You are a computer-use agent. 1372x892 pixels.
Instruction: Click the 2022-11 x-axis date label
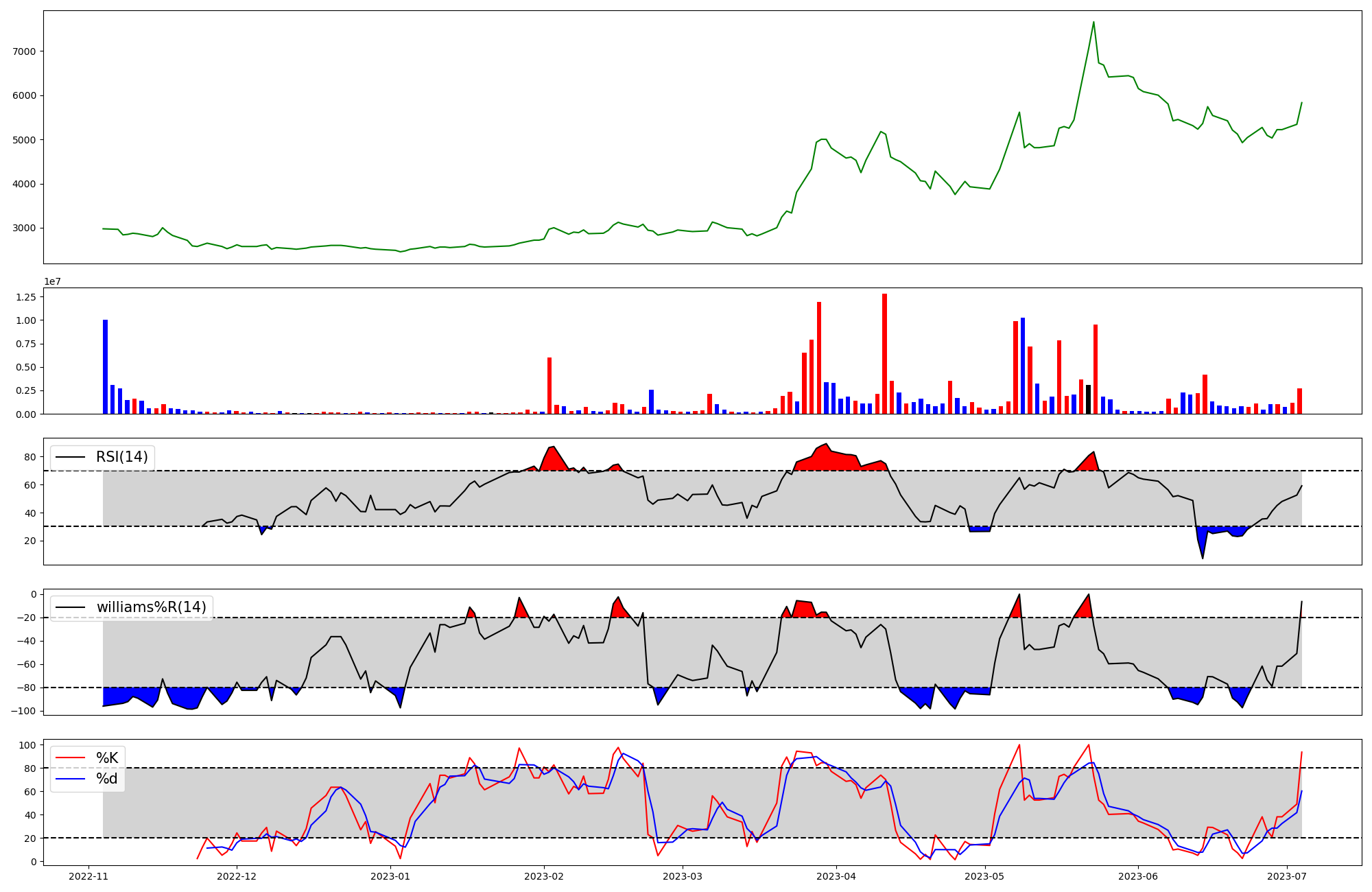pos(88,876)
